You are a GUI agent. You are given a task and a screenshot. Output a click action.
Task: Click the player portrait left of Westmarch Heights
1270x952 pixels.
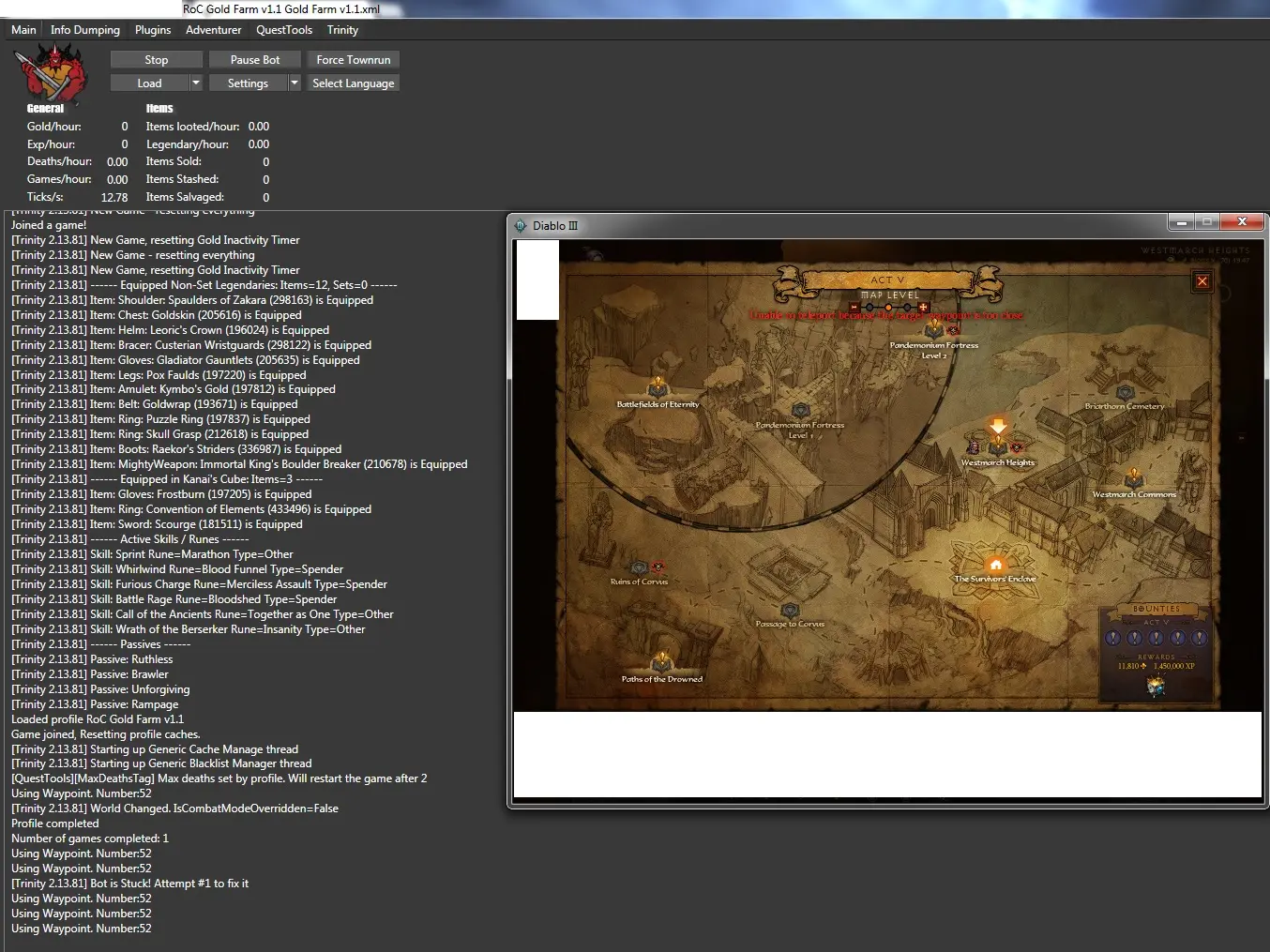974,446
